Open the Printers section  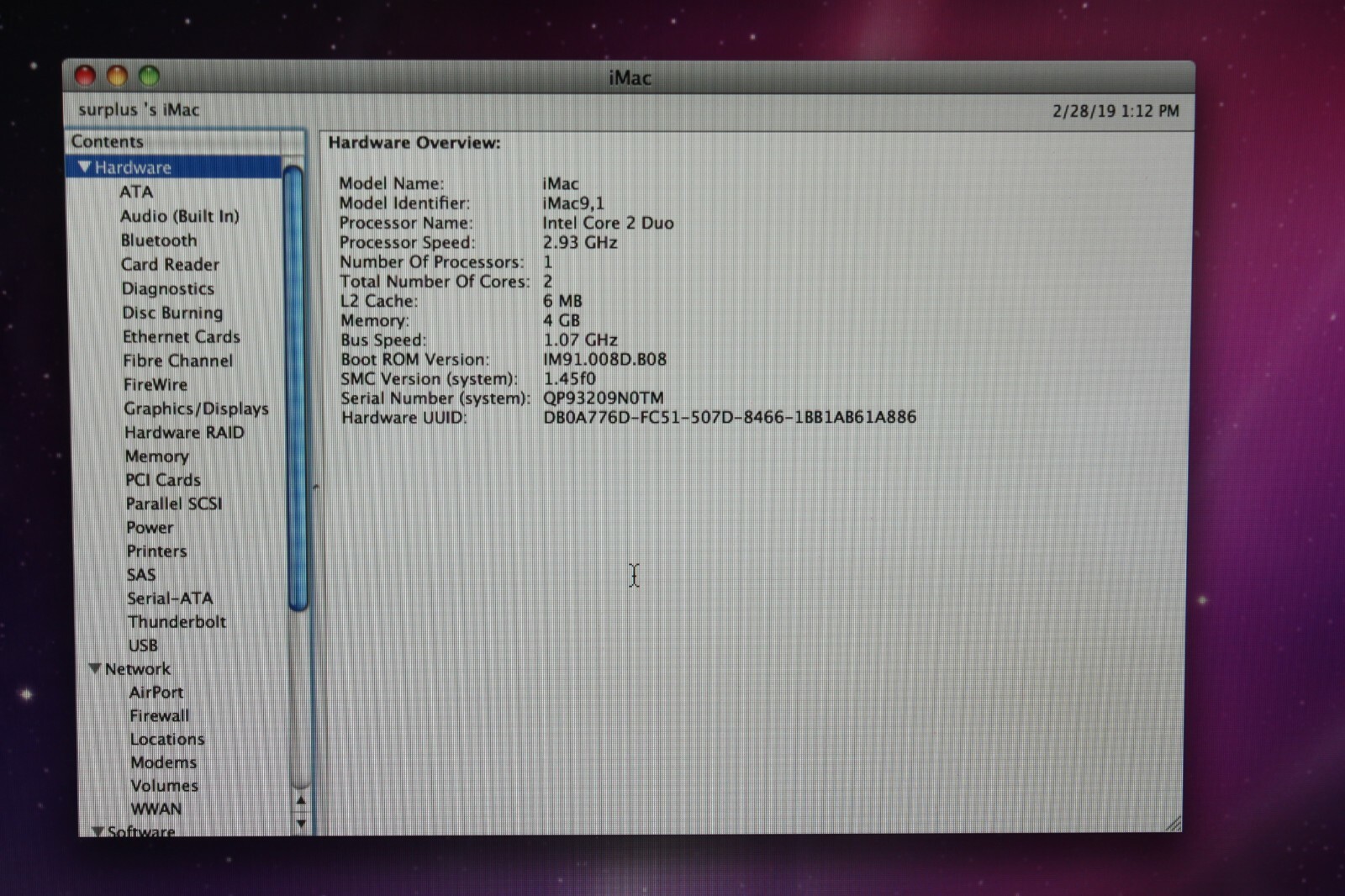pyautogui.click(x=156, y=551)
